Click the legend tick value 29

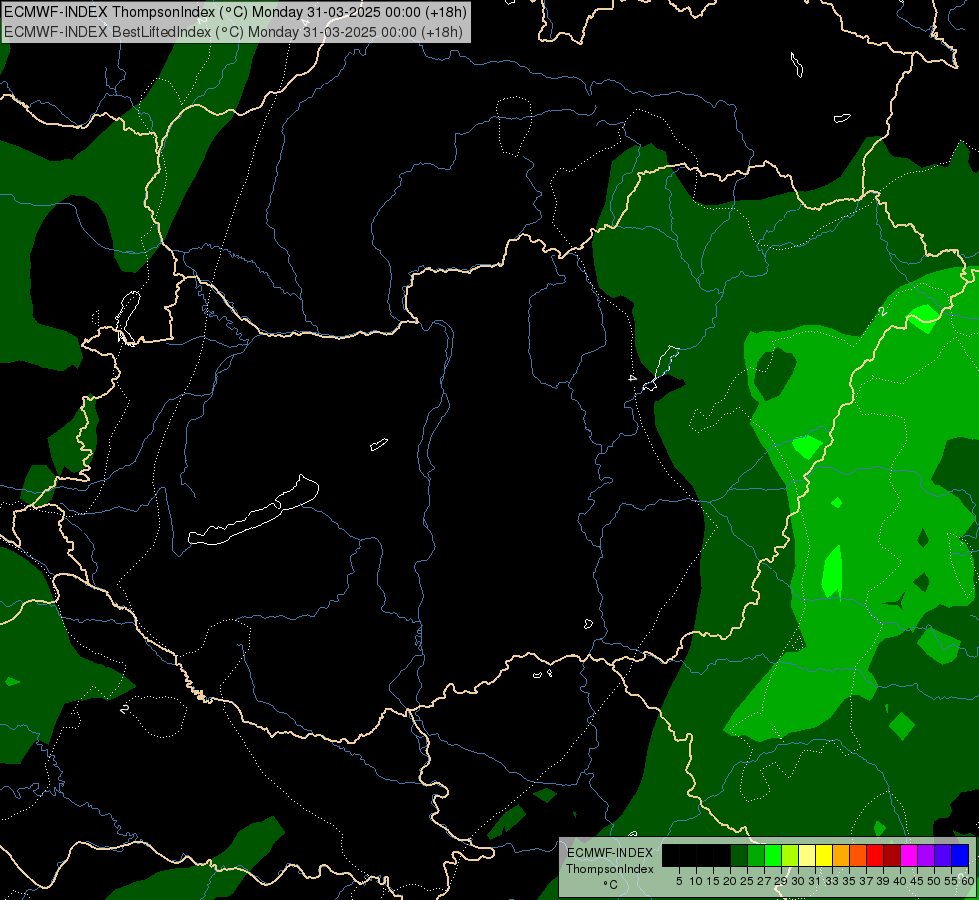click(781, 881)
